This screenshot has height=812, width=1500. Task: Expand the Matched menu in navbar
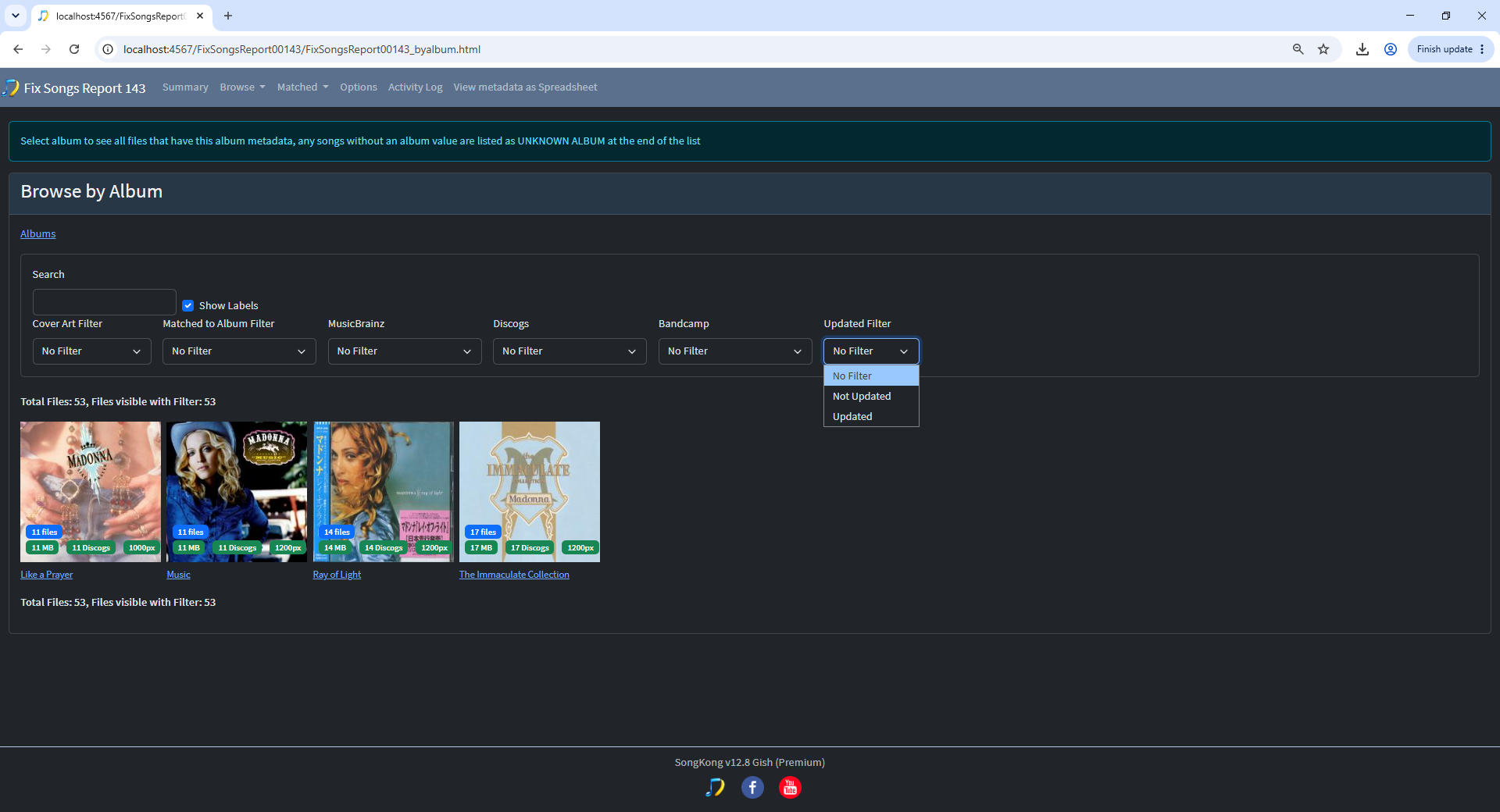[302, 87]
